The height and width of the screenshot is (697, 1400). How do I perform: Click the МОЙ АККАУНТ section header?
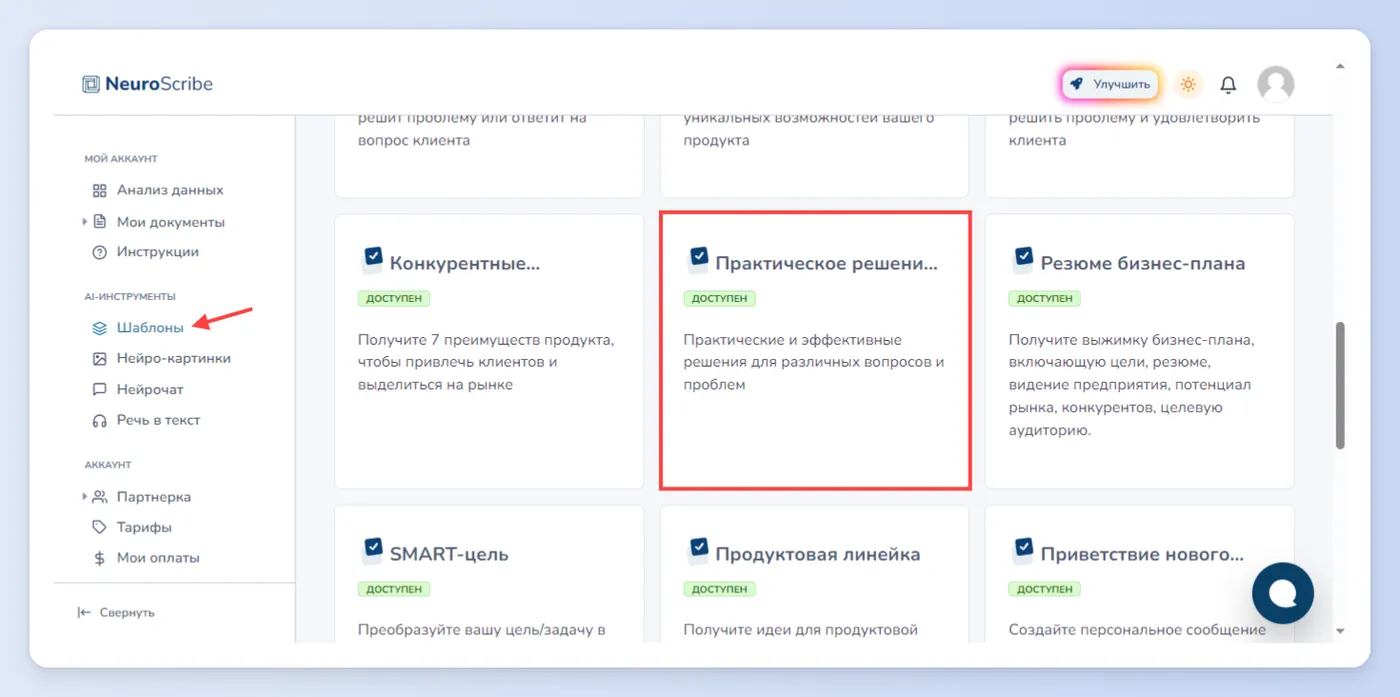pyautogui.click(x=121, y=159)
